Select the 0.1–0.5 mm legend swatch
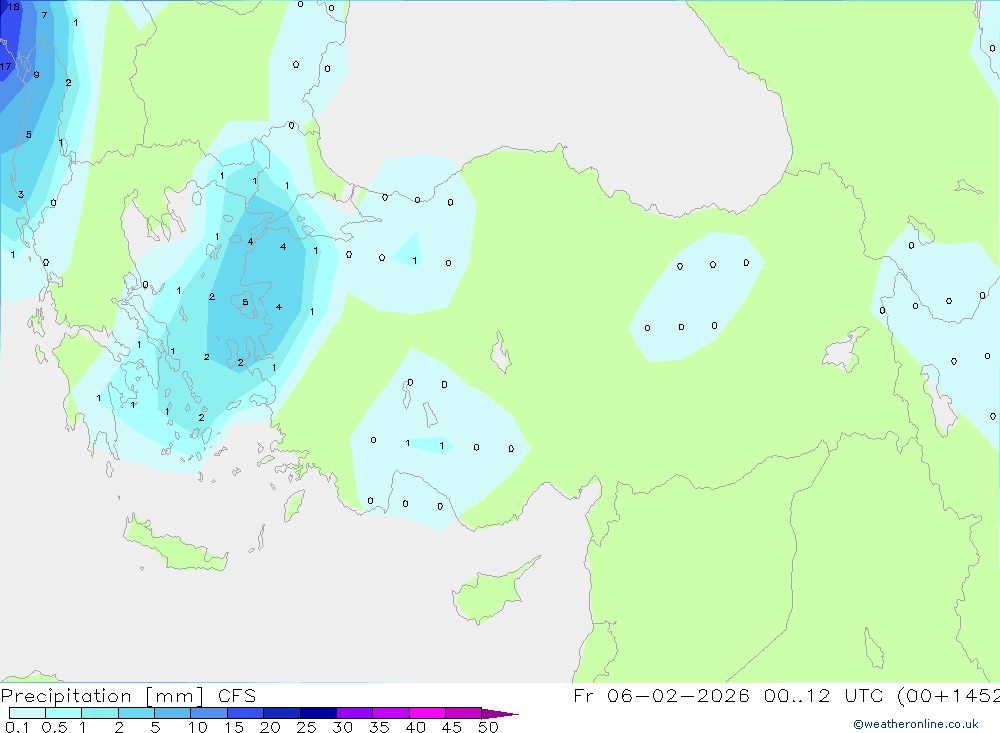 click(27, 713)
